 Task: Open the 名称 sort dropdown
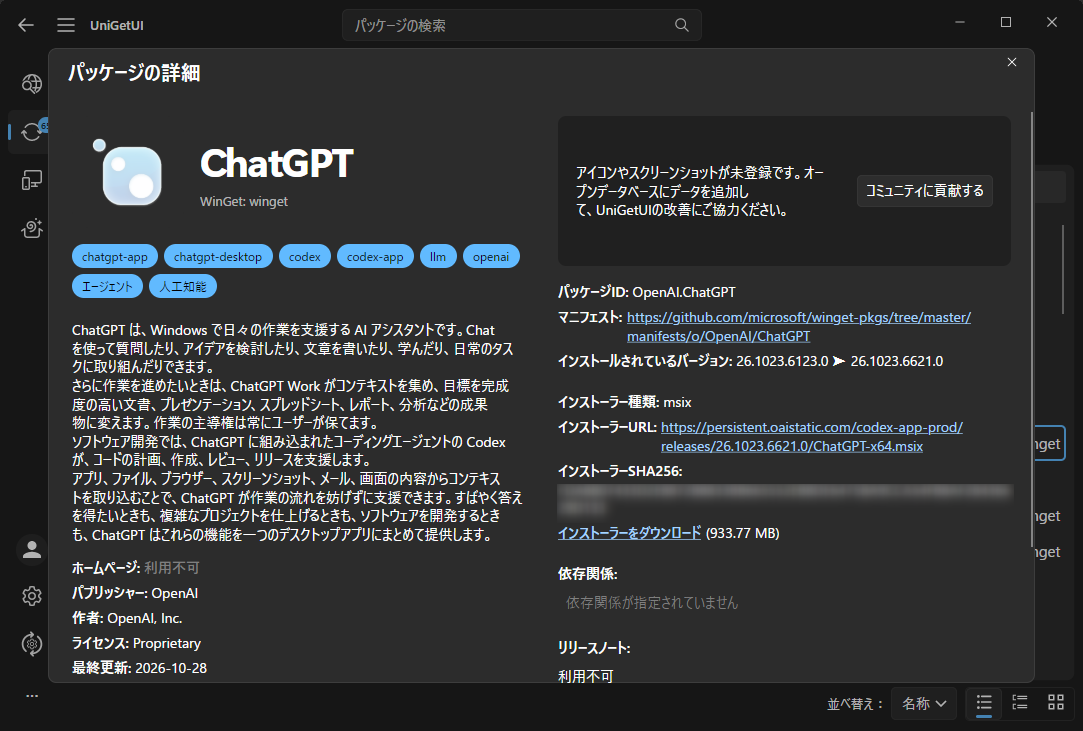923,703
